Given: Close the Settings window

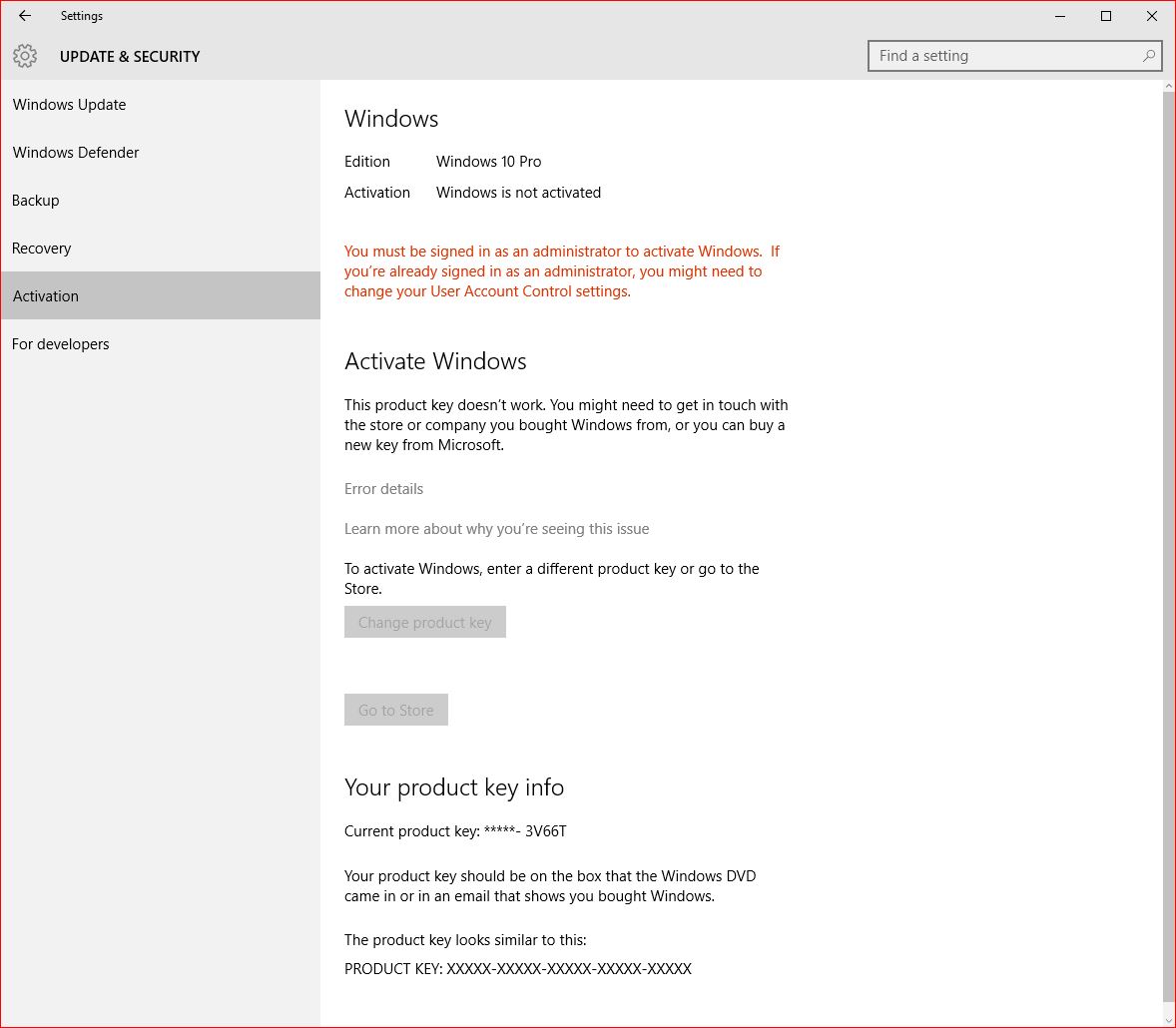Looking at the screenshot, I should (1151, 16).
